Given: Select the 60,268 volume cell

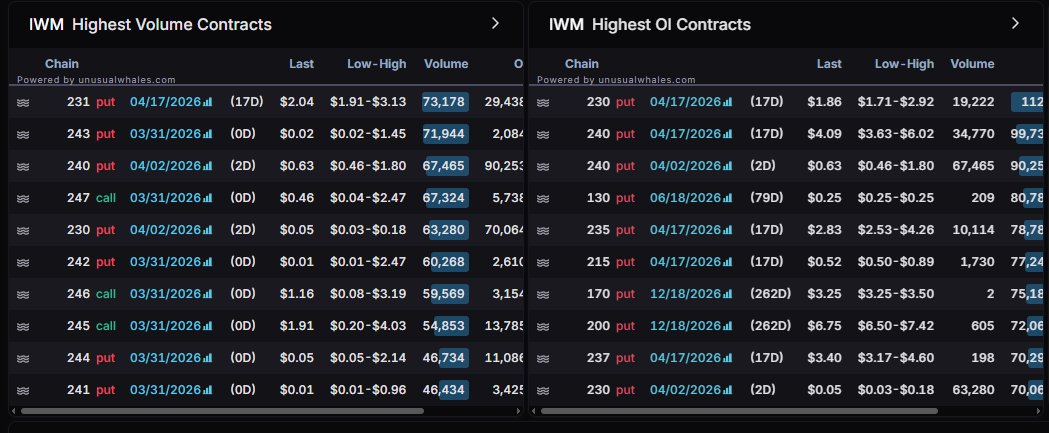Looking at the screenshot, I should coord(445,262).
